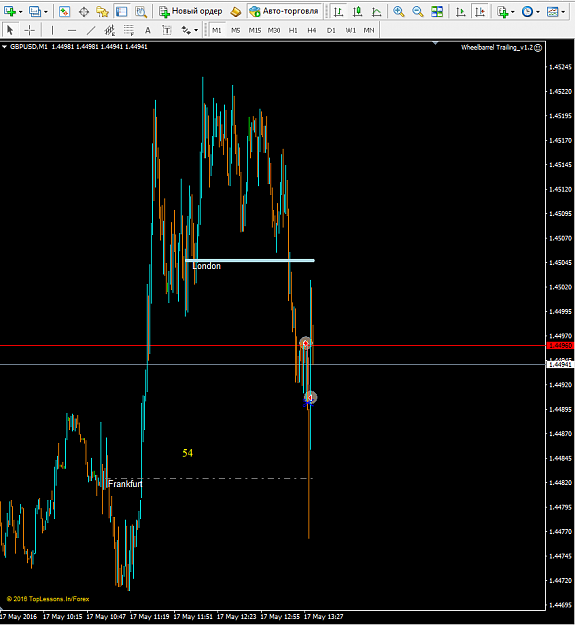Open the Templates dropdown arrow
This screenshot has width=575, height=625.
[563, 12]
